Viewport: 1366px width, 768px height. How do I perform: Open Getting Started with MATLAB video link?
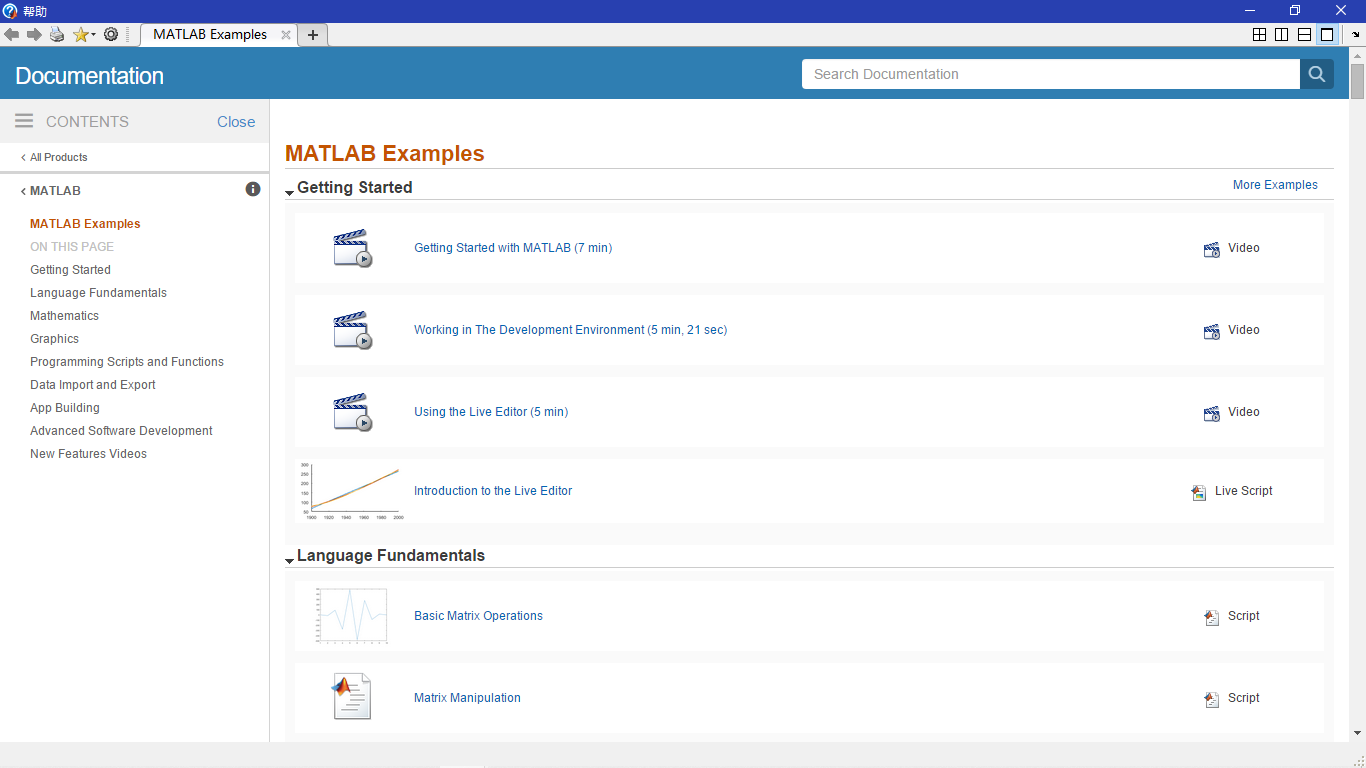(513, 248)
